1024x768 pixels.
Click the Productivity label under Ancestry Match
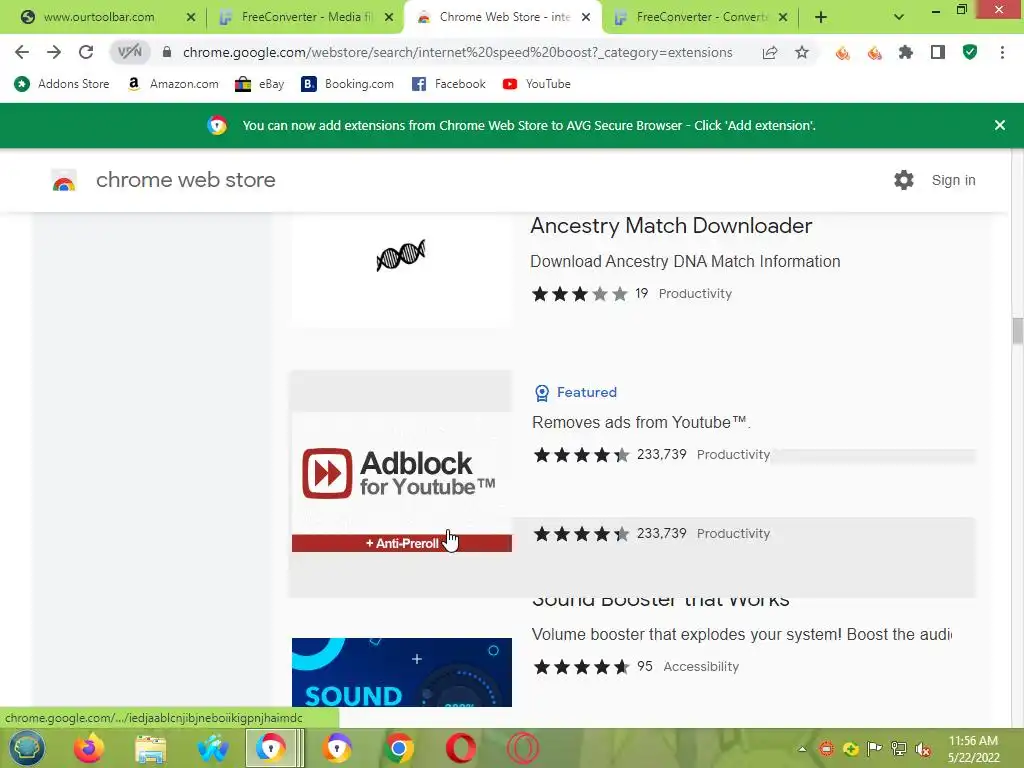(x=695, y=294)
